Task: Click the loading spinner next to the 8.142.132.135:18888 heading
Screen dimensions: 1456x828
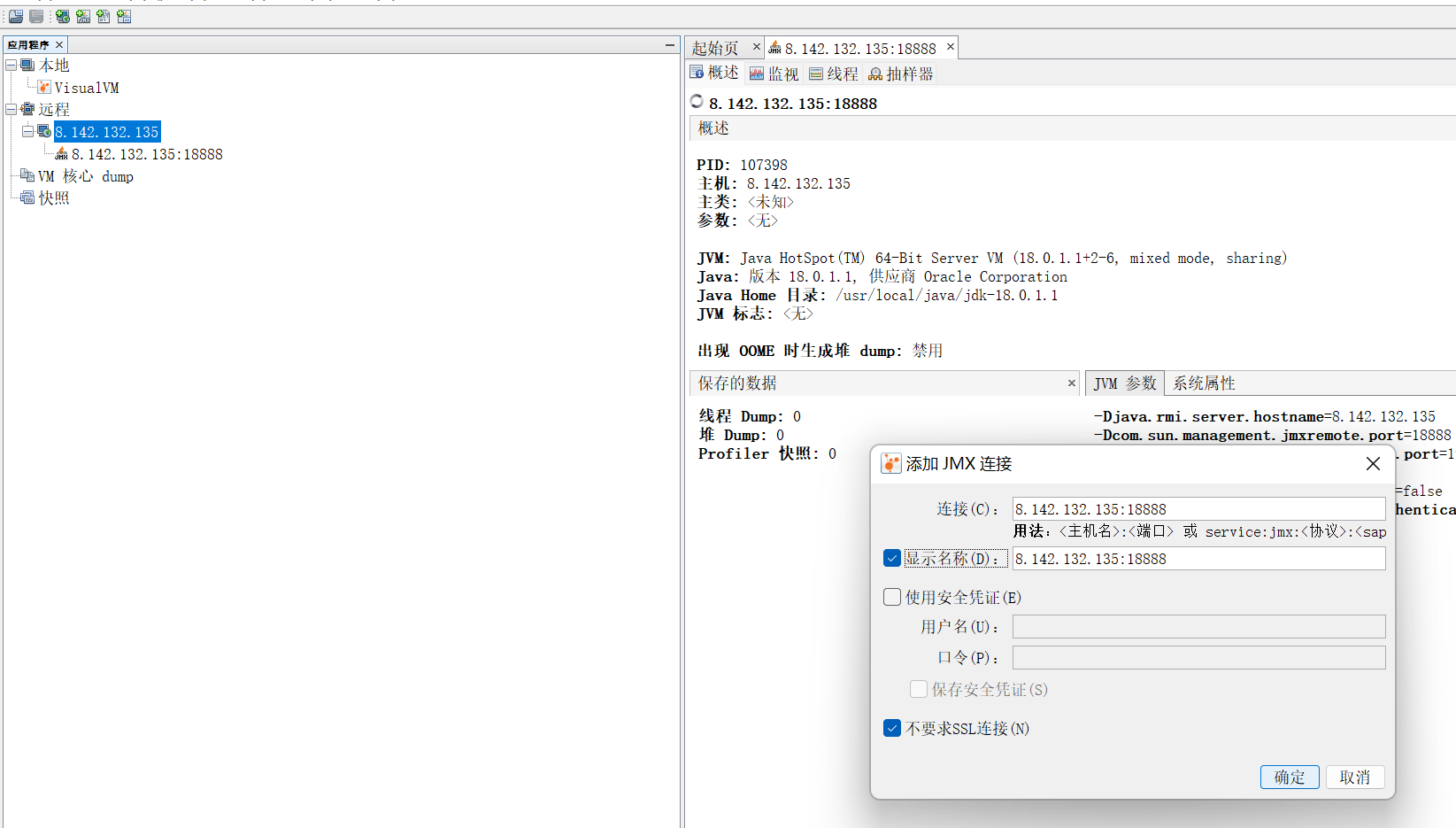Action: (697, 102)
